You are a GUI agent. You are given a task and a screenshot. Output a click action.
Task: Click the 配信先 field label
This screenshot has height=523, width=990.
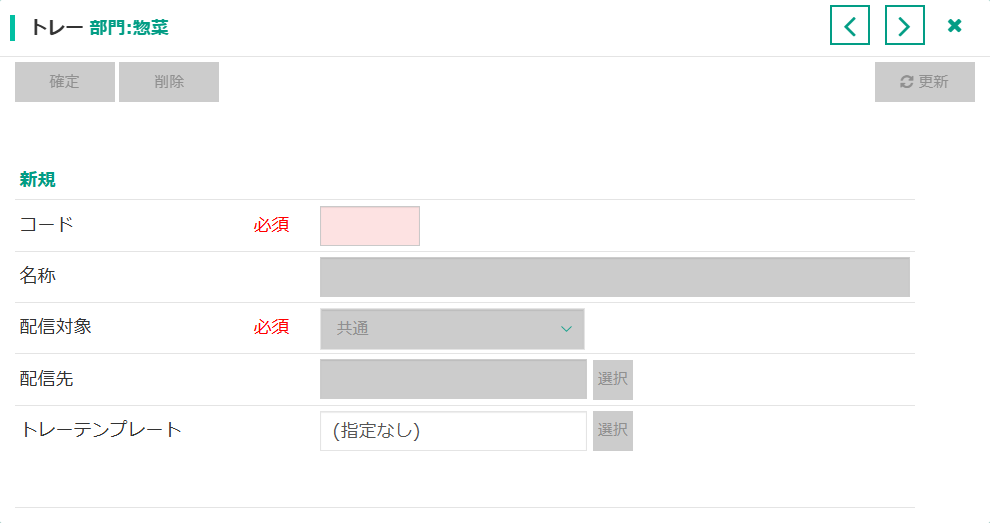click(x=47, y=379)
